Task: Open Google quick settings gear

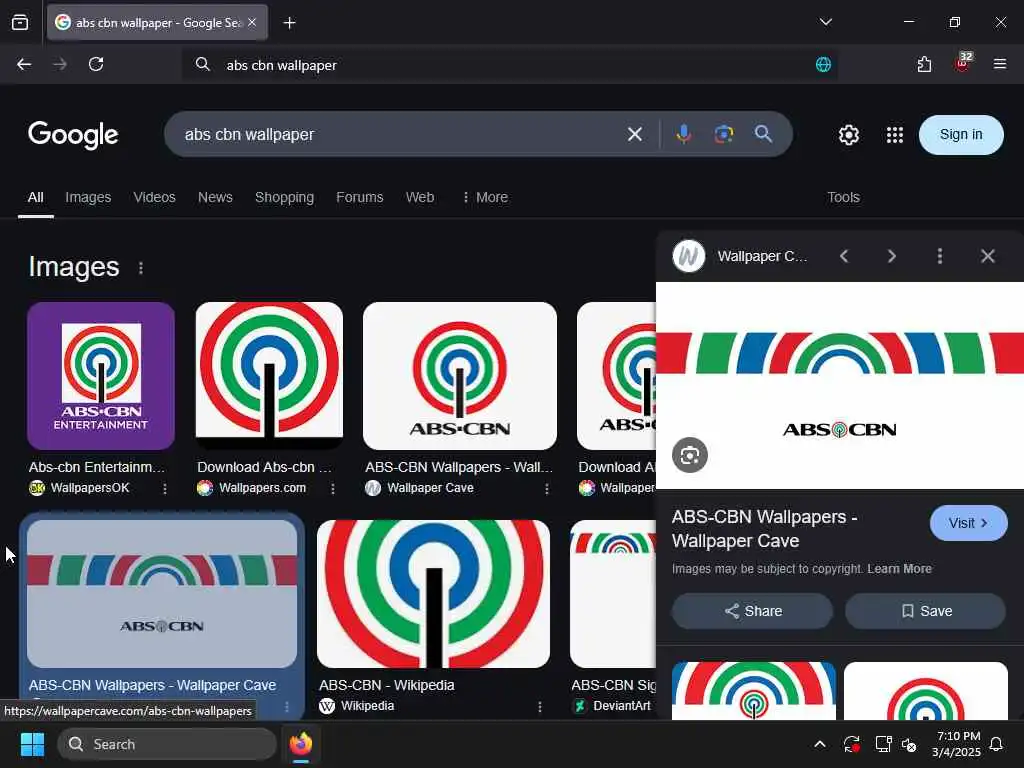Action: coord(848,135)
